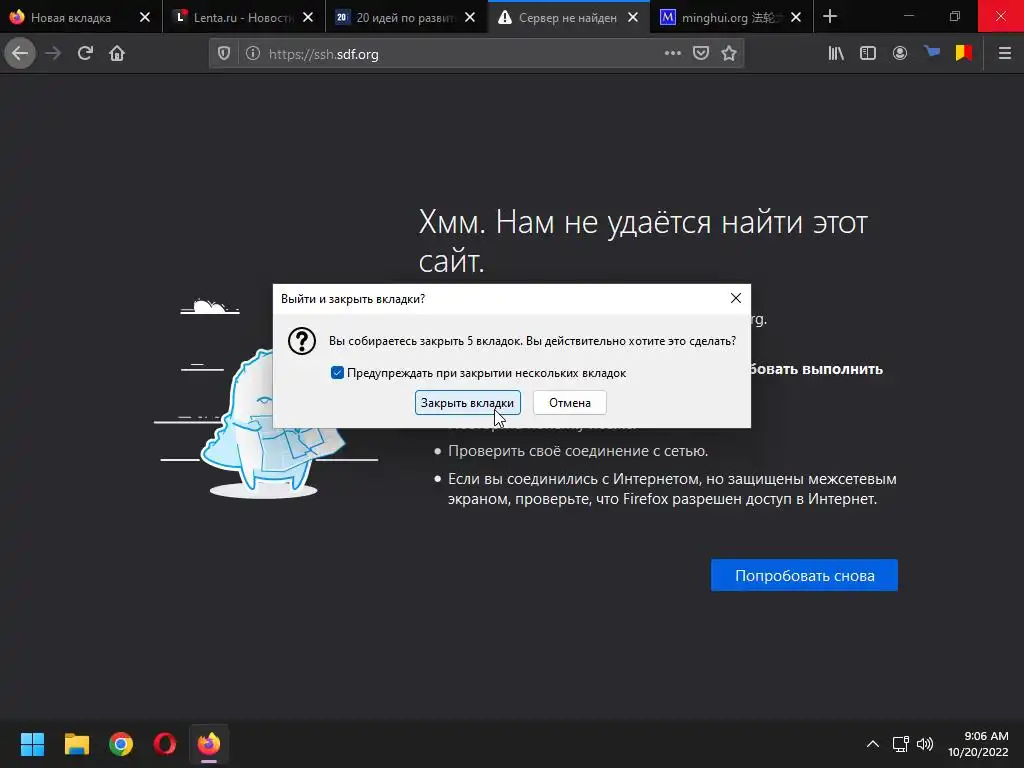Launch Google Chrome from taskbar

[121, 744]
